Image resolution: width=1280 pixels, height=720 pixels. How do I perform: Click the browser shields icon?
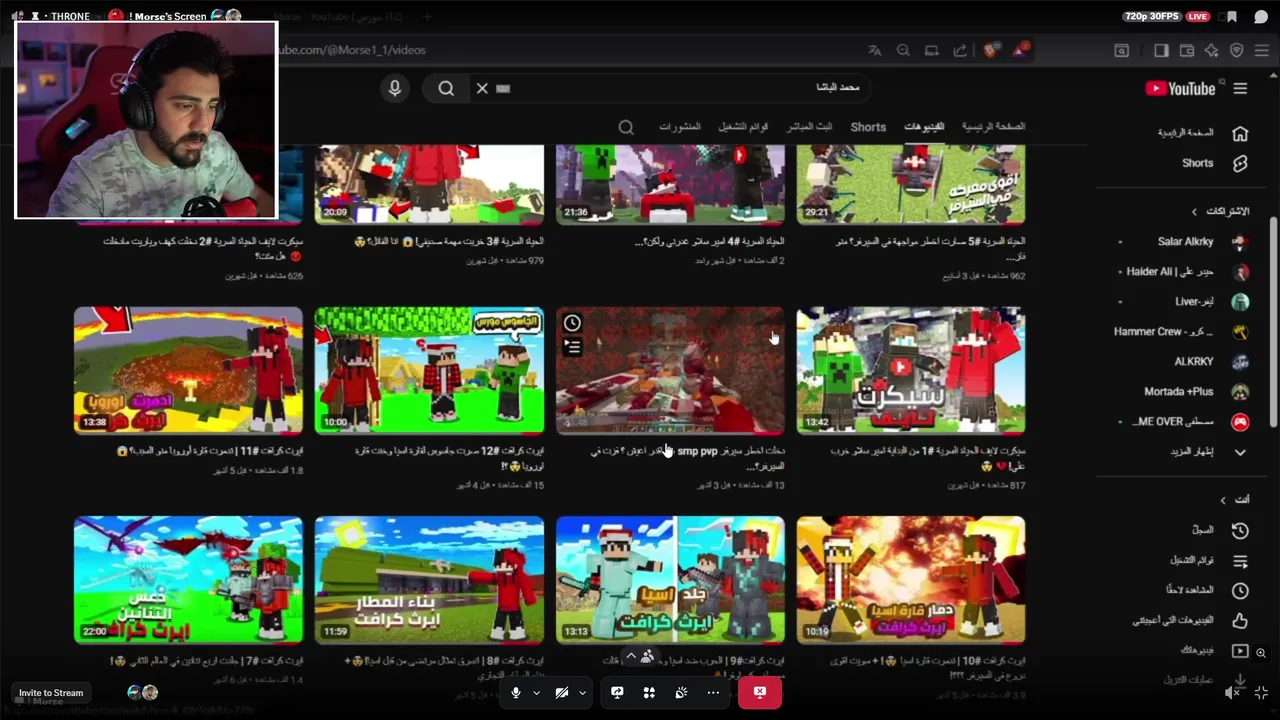992,50
